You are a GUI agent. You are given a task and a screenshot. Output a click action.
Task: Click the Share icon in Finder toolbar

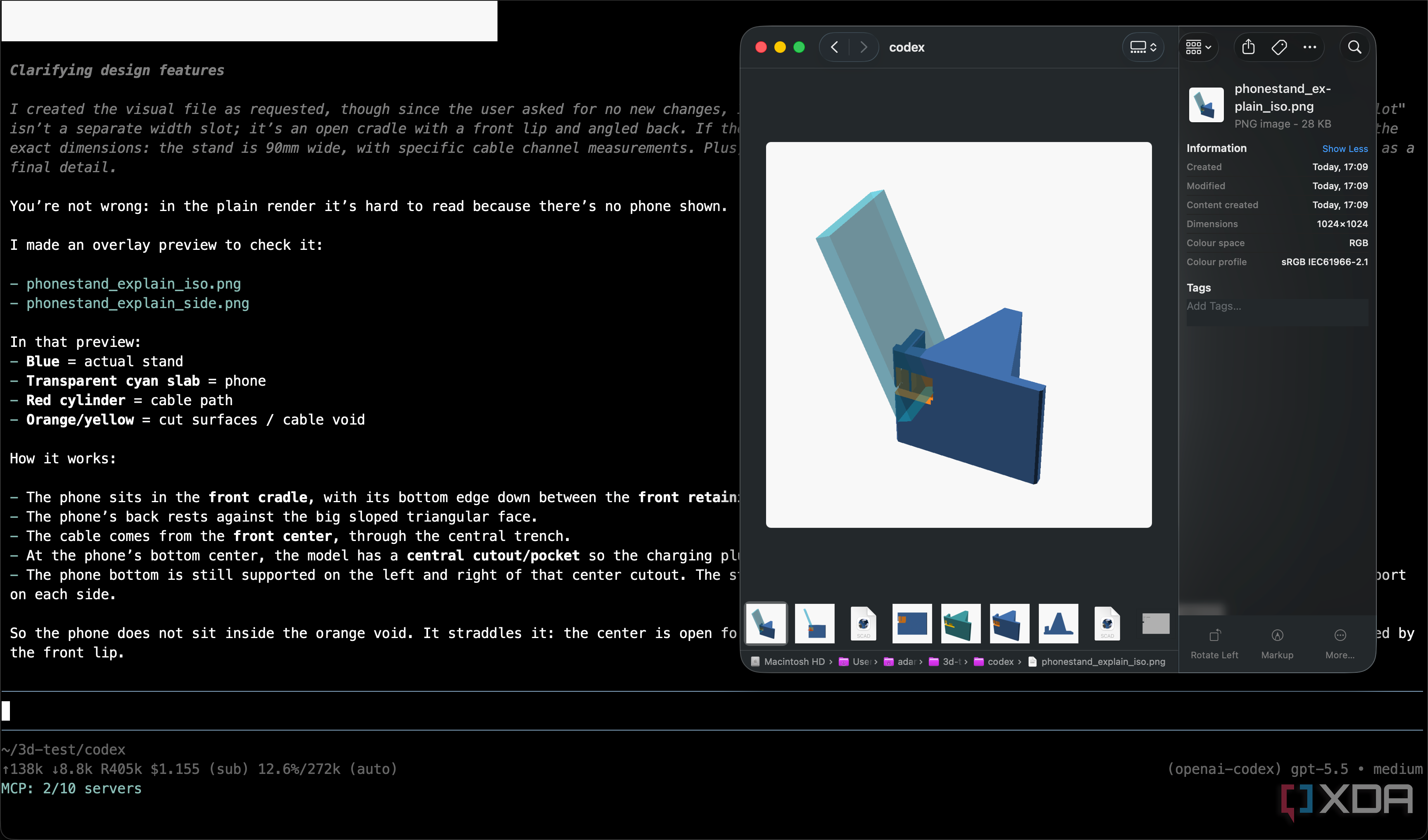click(x=1248, y=47)
